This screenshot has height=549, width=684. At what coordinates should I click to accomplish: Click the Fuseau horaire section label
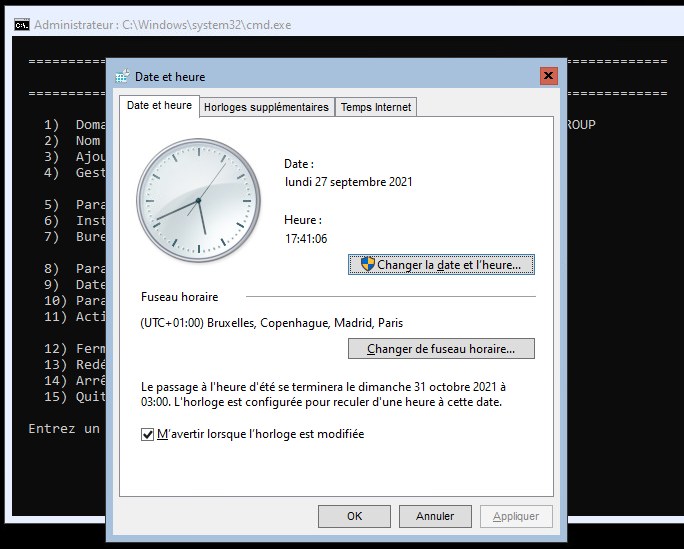coord(179,297)
